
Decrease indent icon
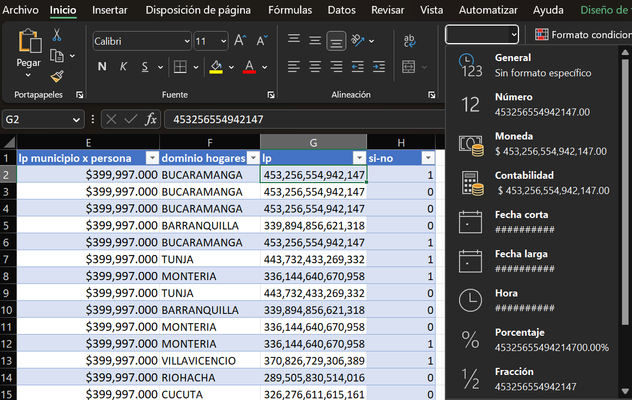click(358, 67)
